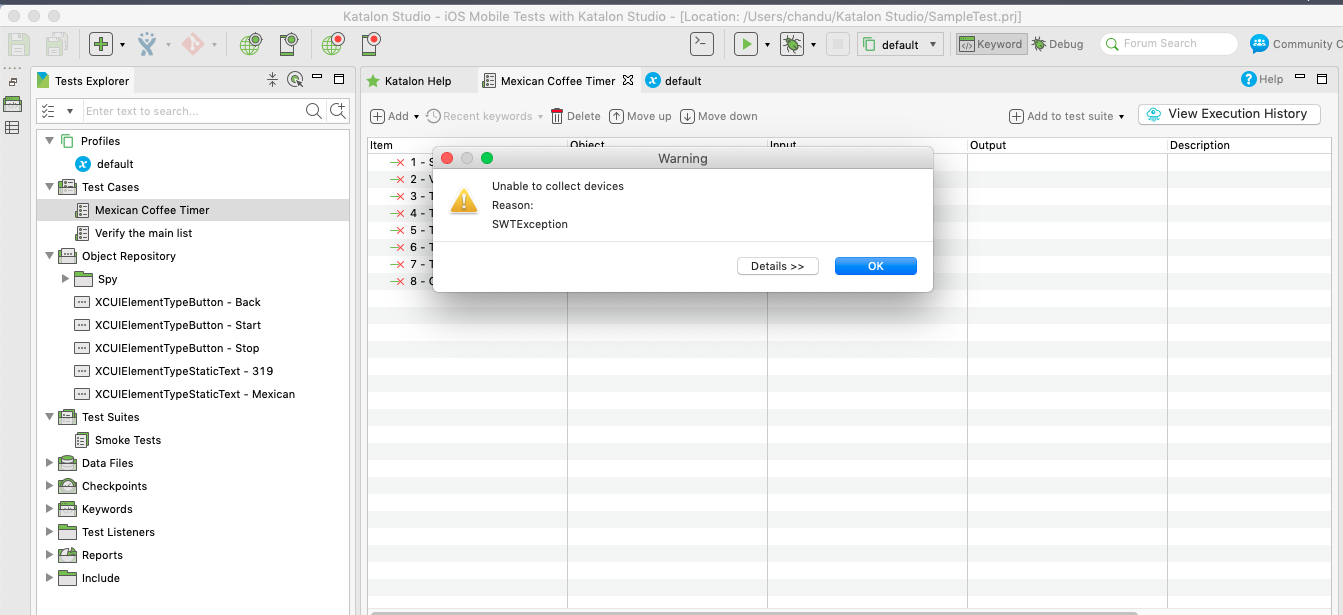Collapse the Object Repository node
1343x615 pixels.
click(50, 256)
